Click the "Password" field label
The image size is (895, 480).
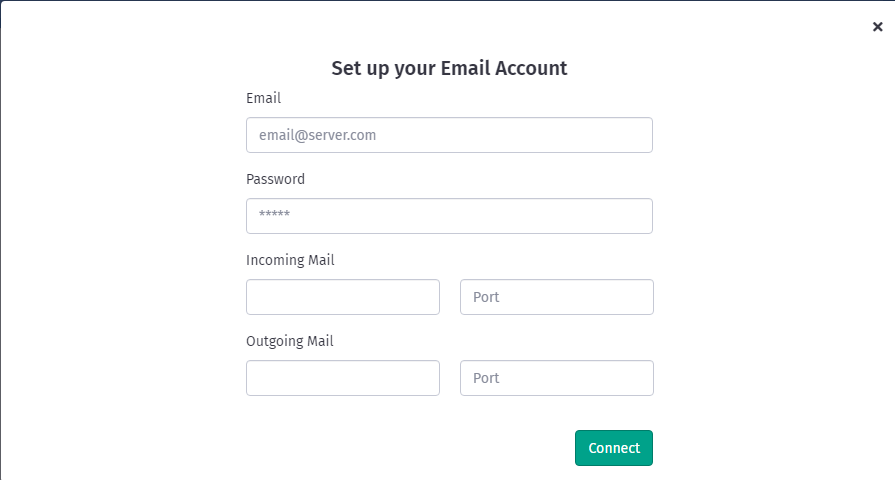275,179
